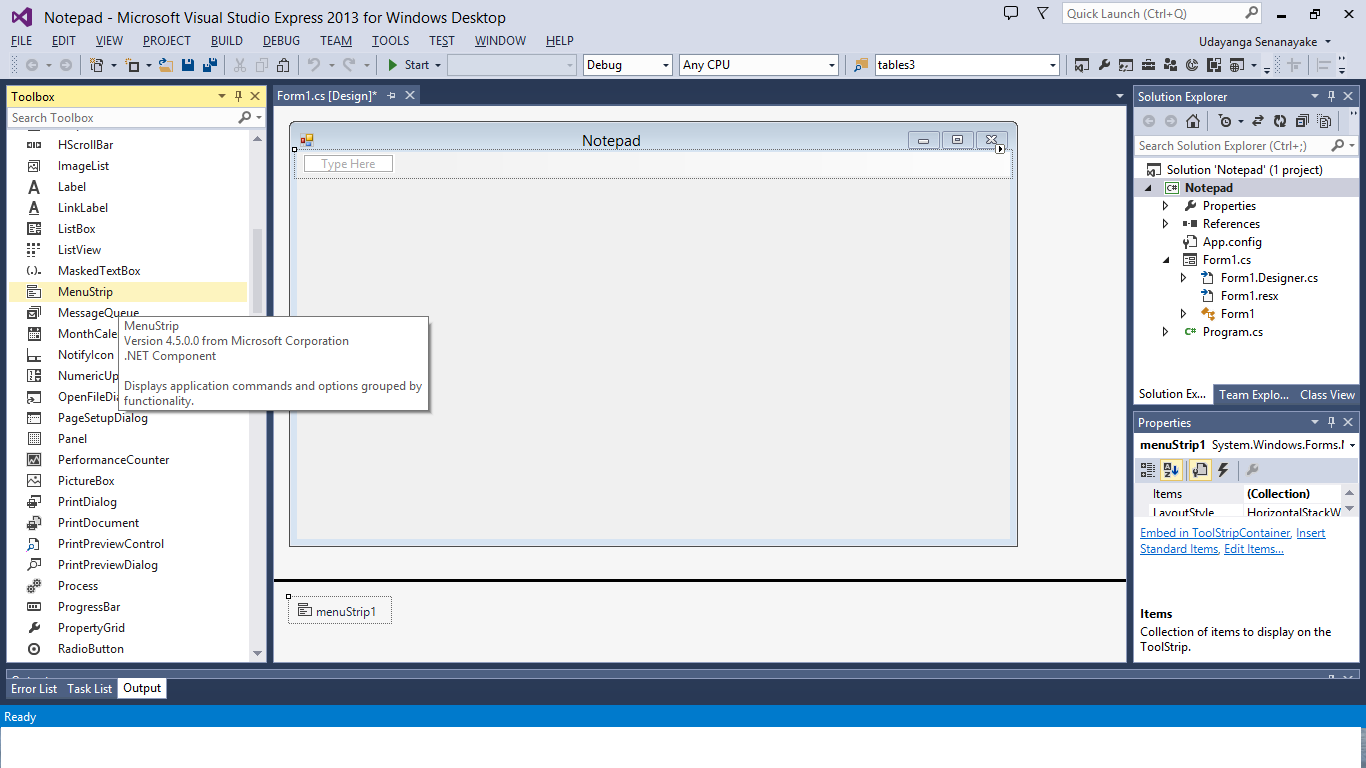1366x768 pixels.
Task: Click the Pending Changes Filter clock icon
Action: tap(1226, 121)
